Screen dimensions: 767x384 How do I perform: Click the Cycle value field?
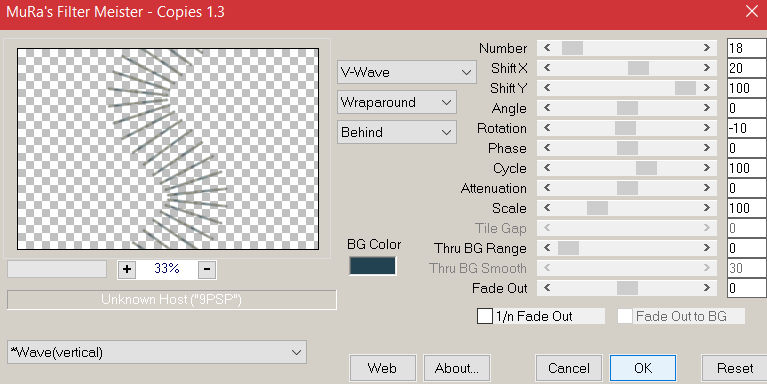pos(747,168)
